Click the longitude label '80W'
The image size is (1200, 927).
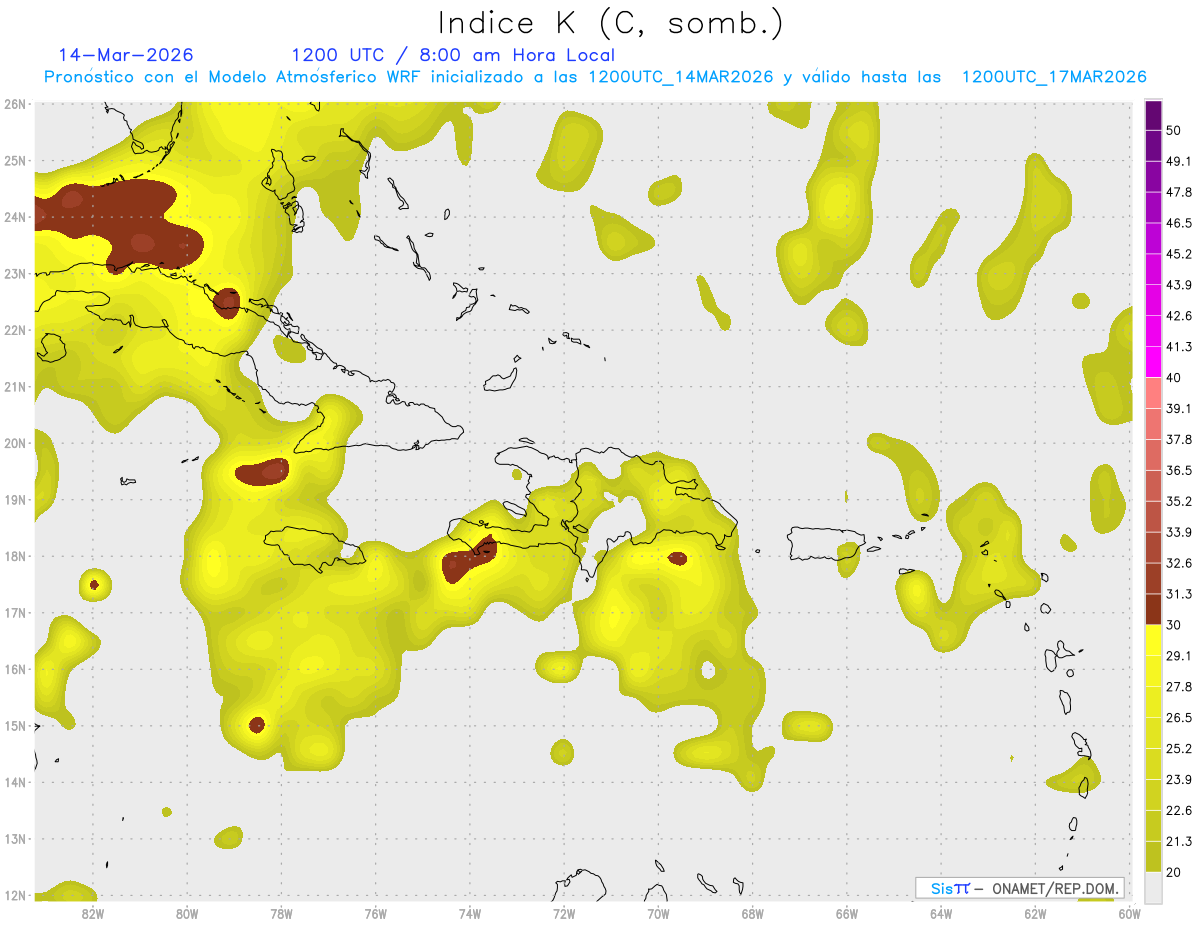coord(187,913)
